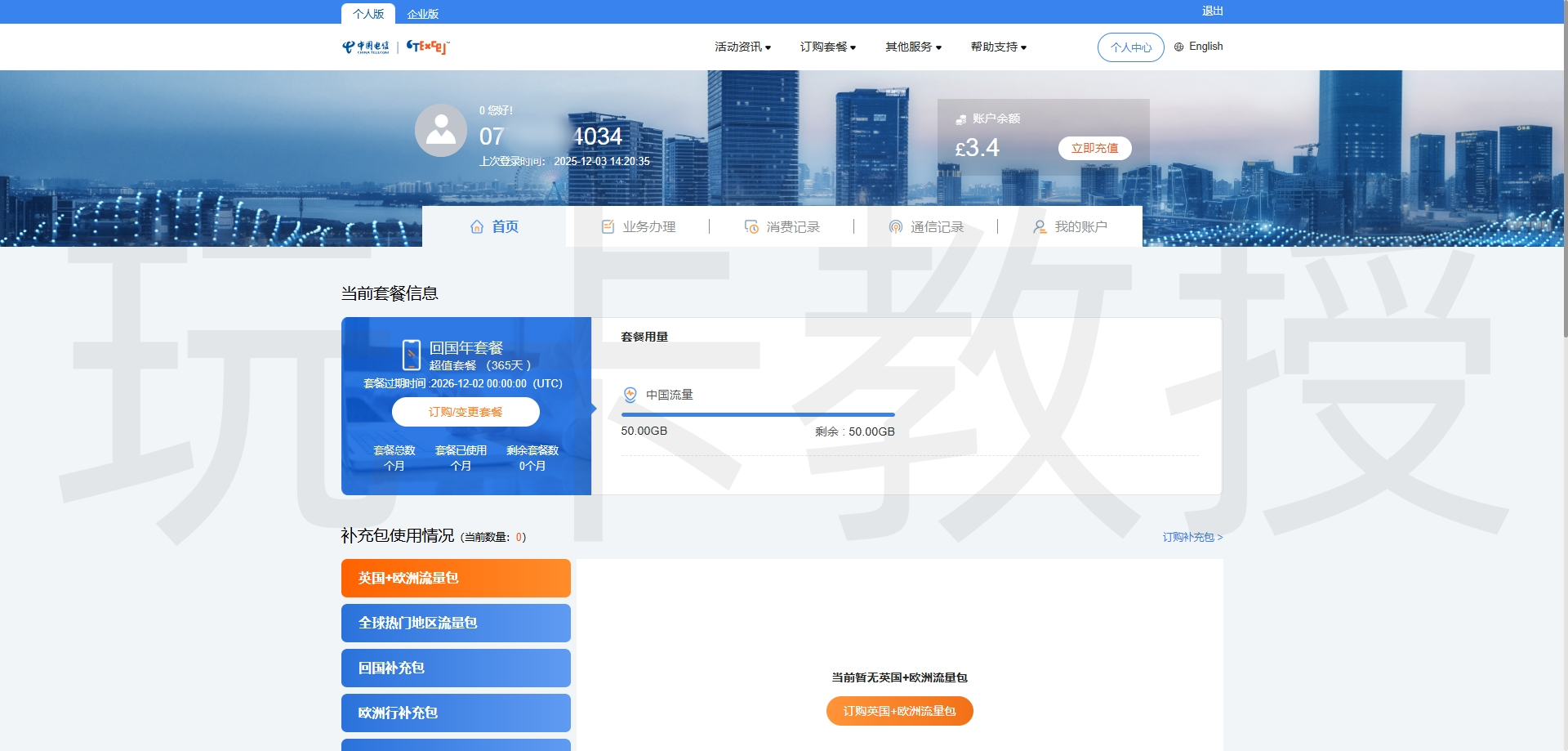Click the clock icon on 消费记录 tab

point(751,226)
